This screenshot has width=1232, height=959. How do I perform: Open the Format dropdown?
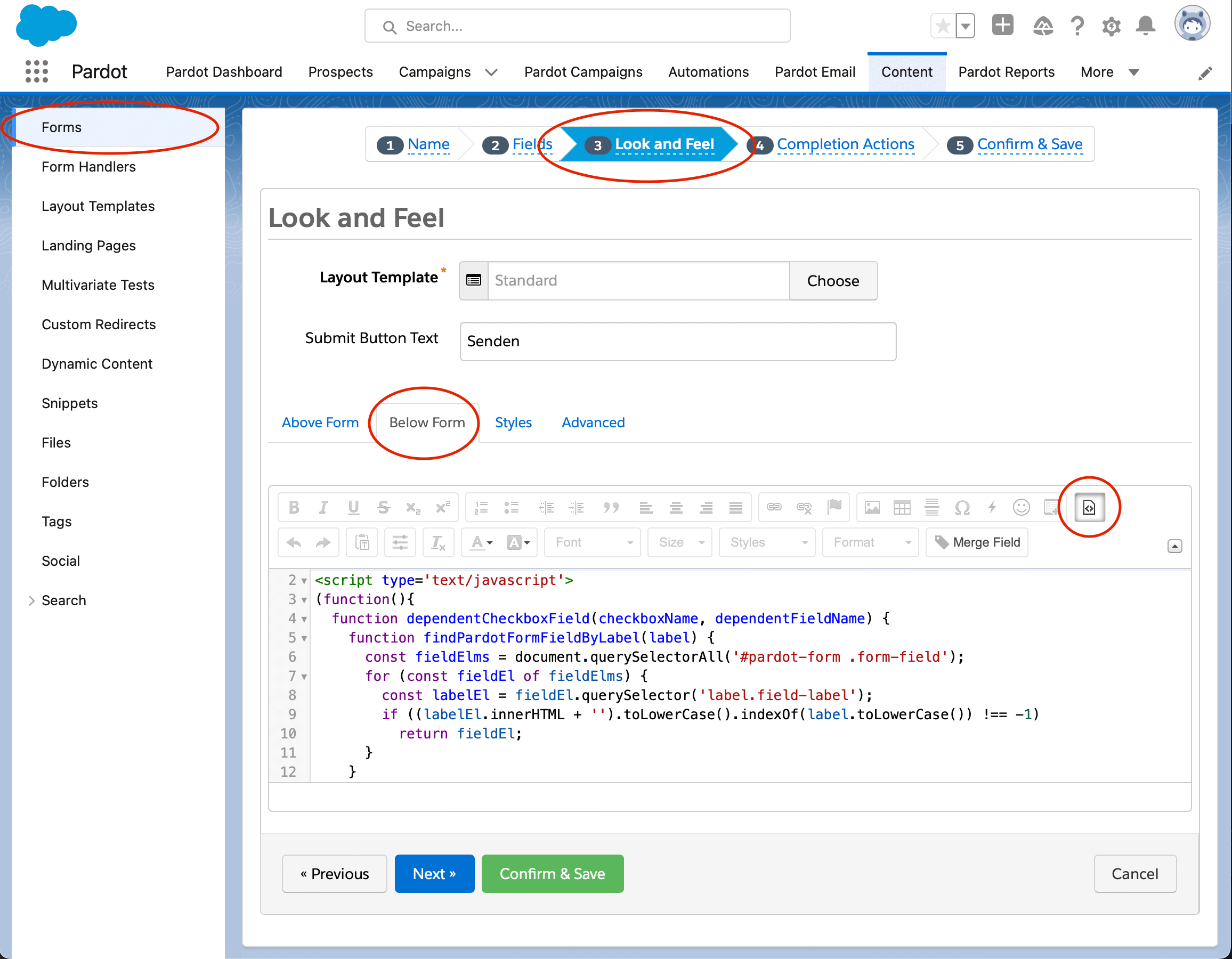[870, 542]
